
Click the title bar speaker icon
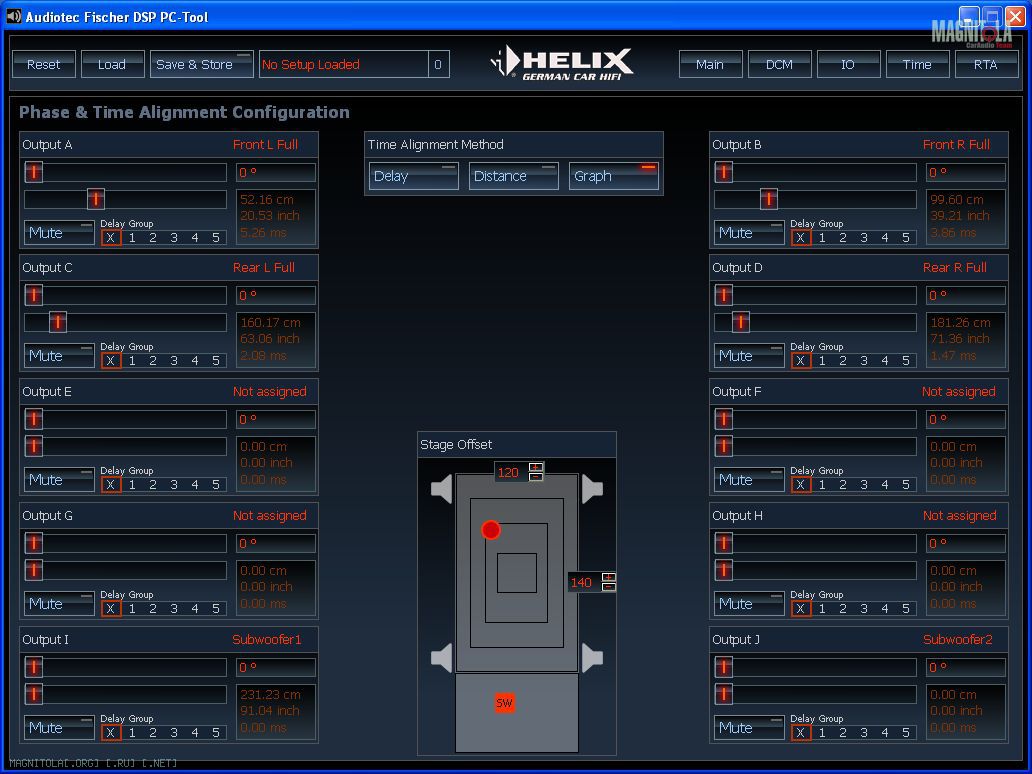tap(13, 16)
